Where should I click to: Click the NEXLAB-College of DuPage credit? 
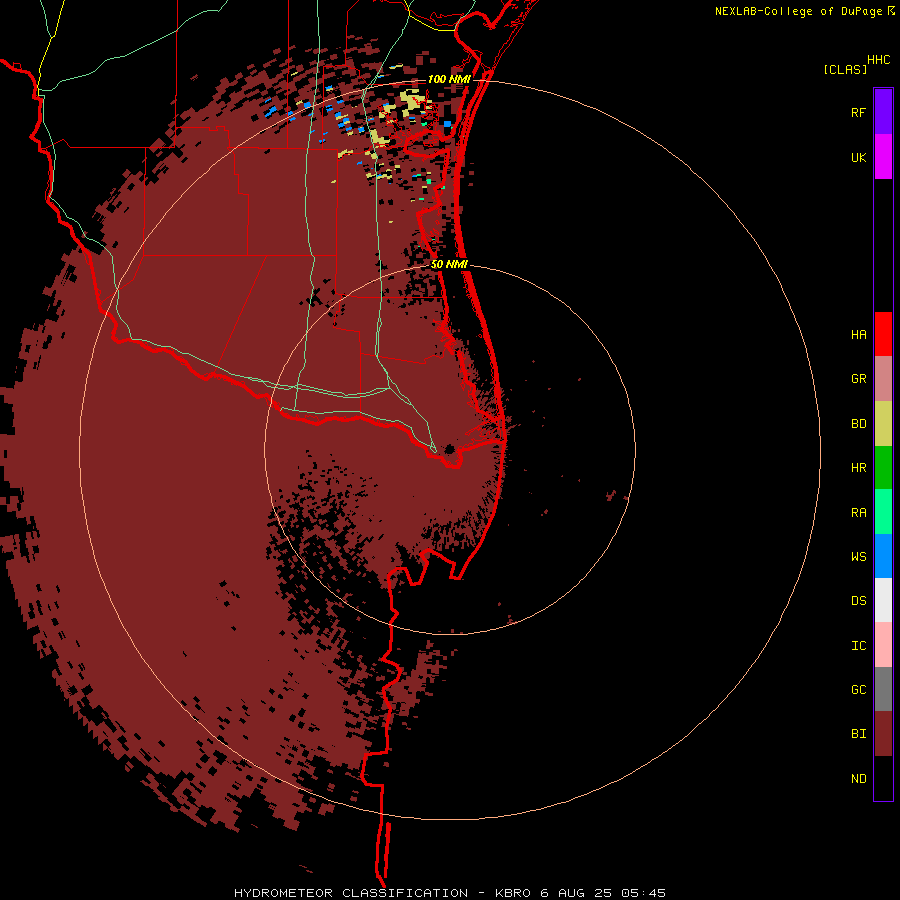(x=798, y=11)
